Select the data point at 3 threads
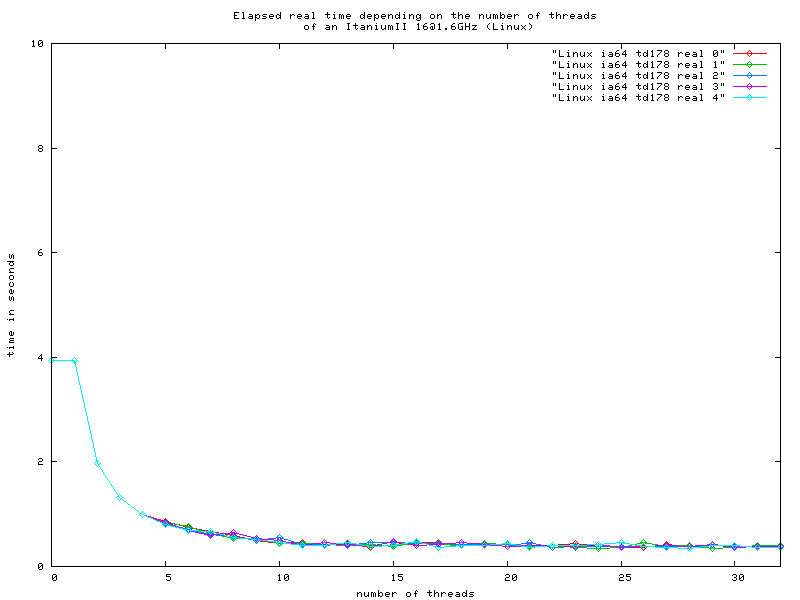Image resolution: width=800 pixels, height=600 pixels. pyautogui.click(x=119, y=497)
